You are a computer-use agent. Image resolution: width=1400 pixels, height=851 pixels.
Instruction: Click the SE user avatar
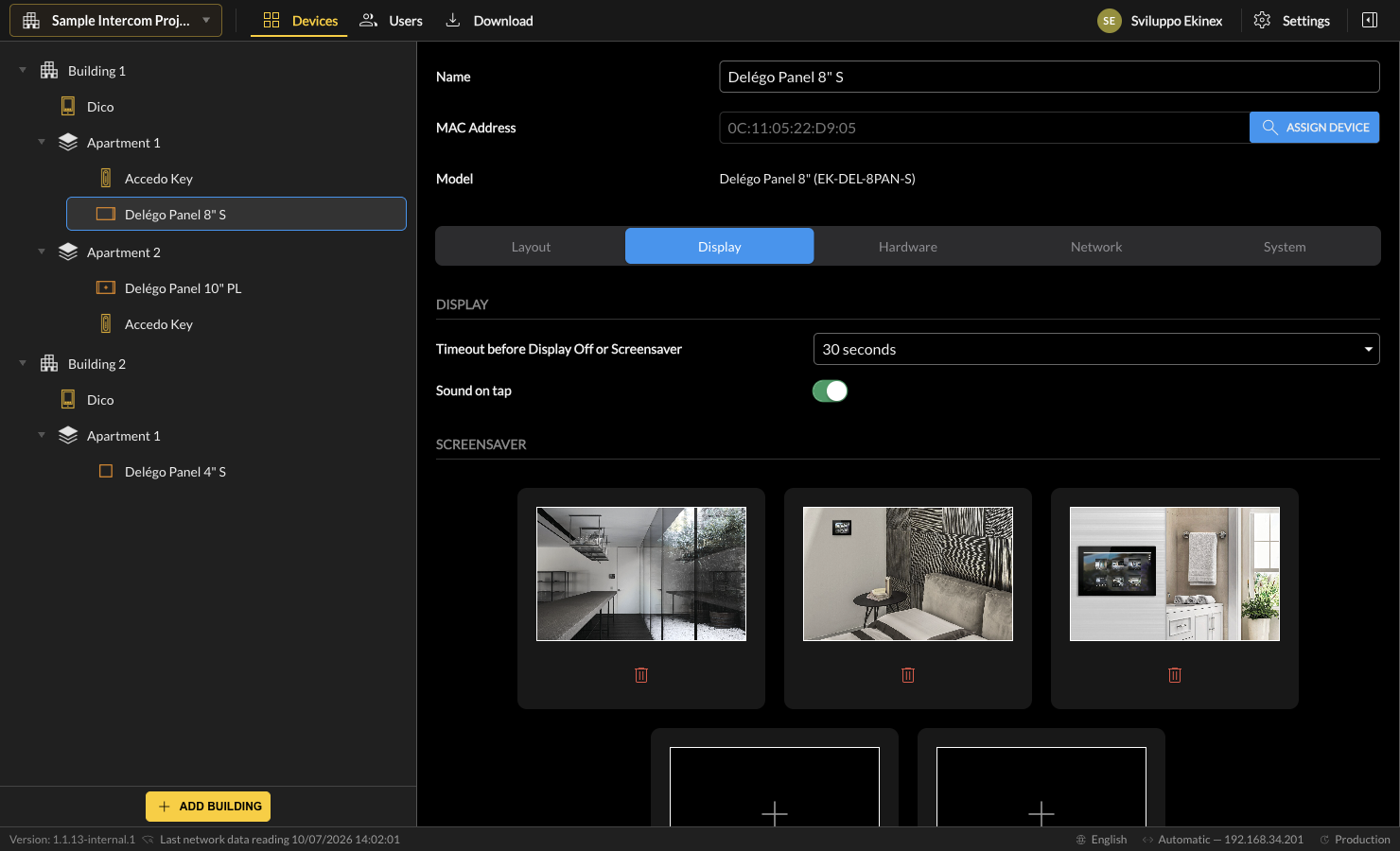(1110, 21)
